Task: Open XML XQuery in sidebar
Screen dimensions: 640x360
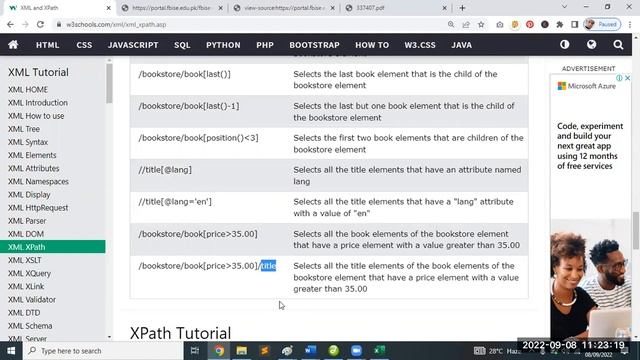Action: tap(29, 273)
